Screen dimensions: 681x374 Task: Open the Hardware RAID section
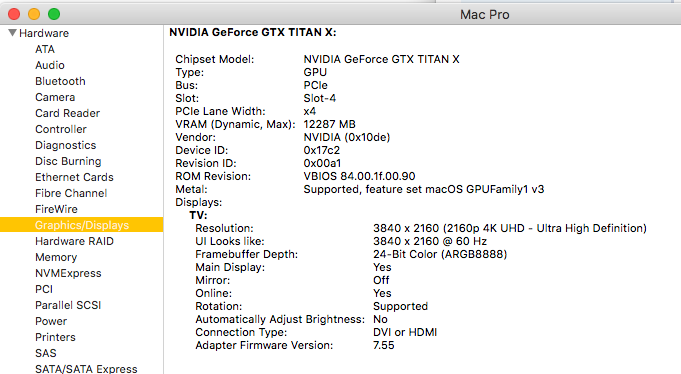(74, 241)
